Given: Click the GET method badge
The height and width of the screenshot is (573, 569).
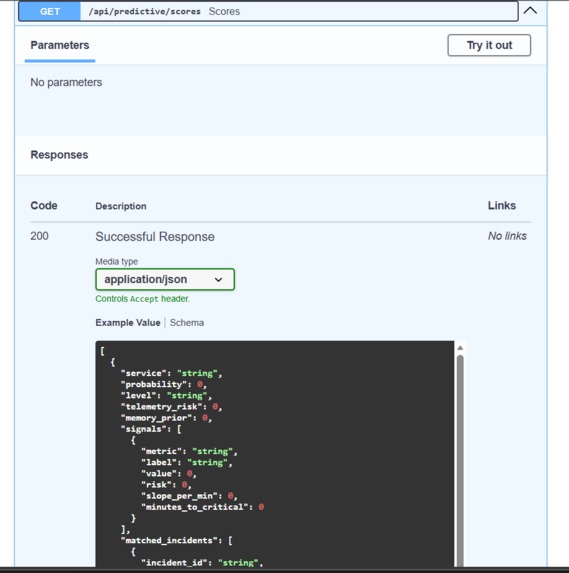Looking at the screenshot, I should (x=50, y=11).
